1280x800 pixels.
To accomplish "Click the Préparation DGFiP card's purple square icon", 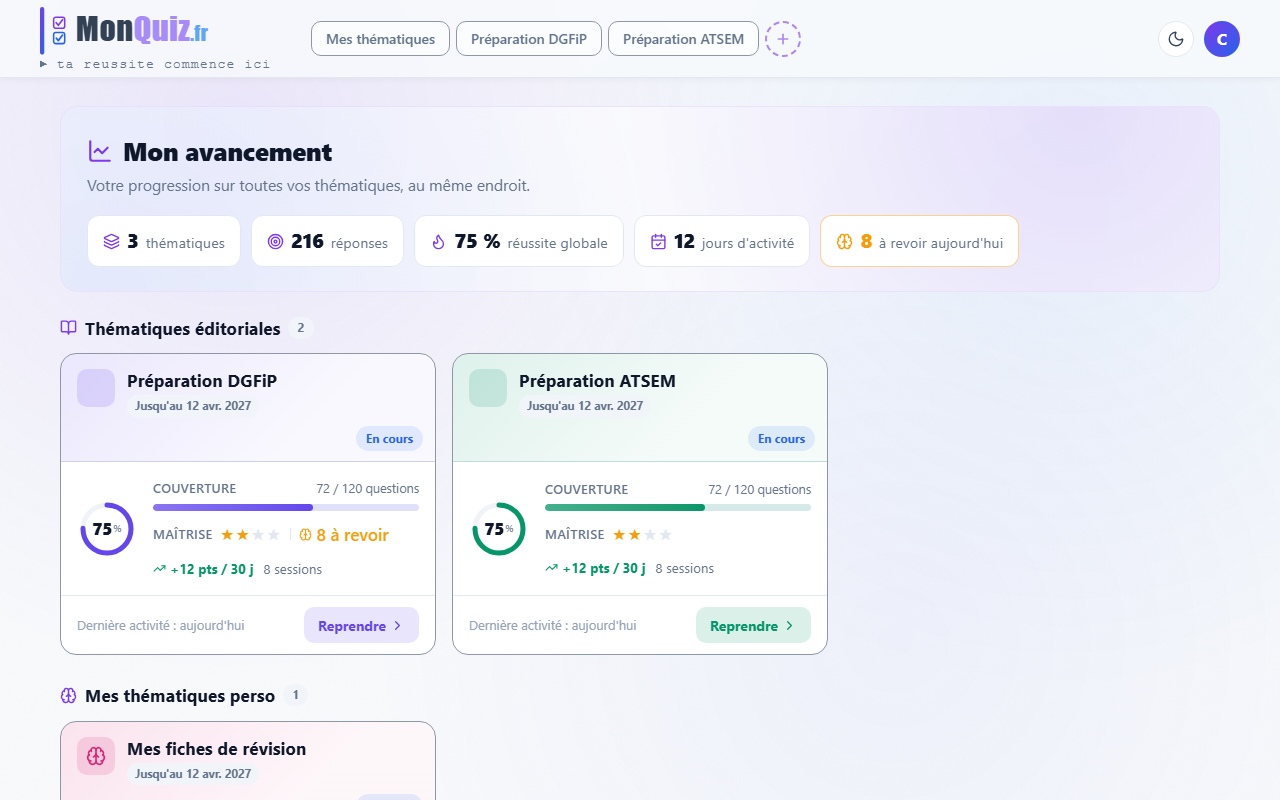I will pyautogui.click(x=96, y=388).
